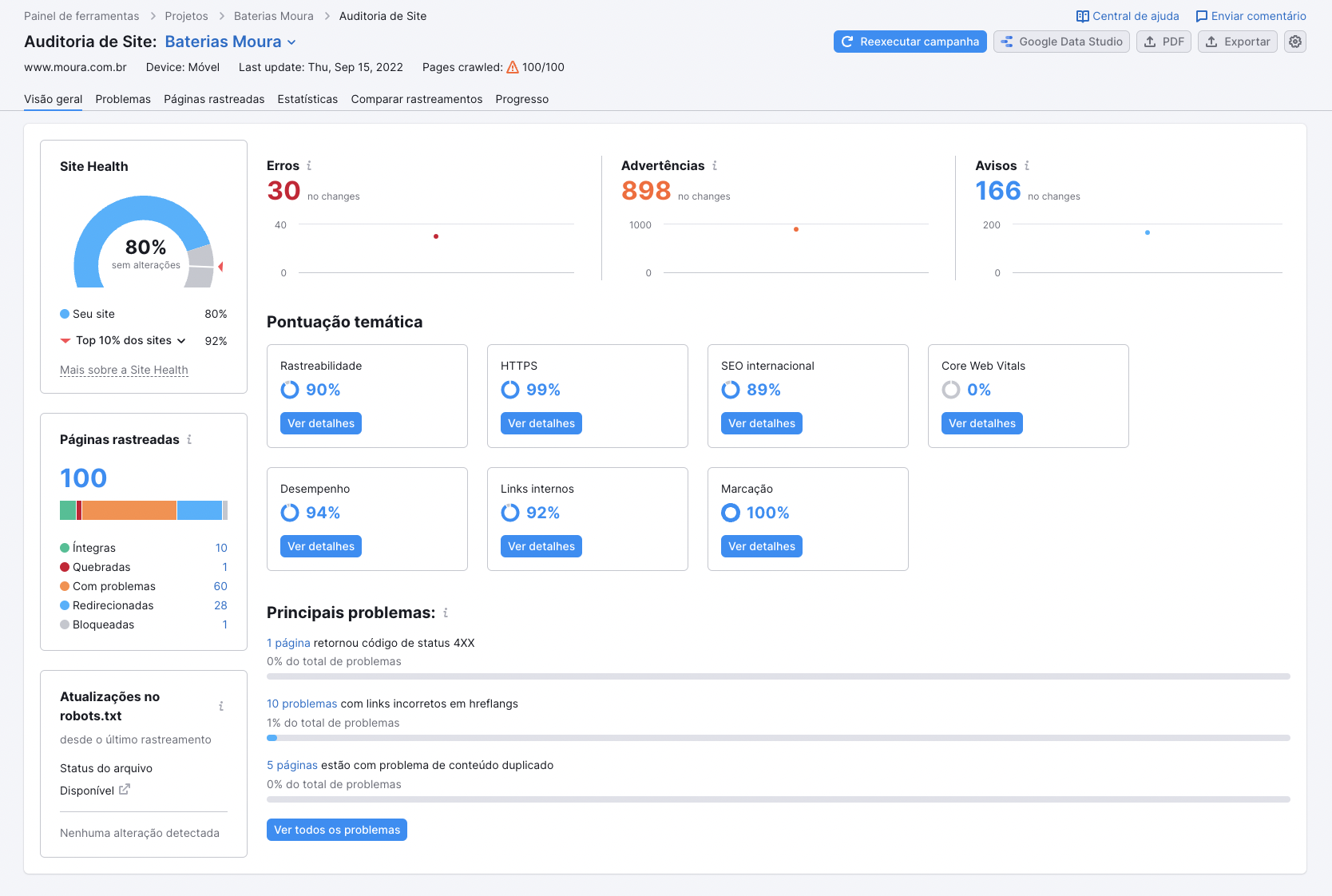View details for Desempenho

click(x=321, y=546)
